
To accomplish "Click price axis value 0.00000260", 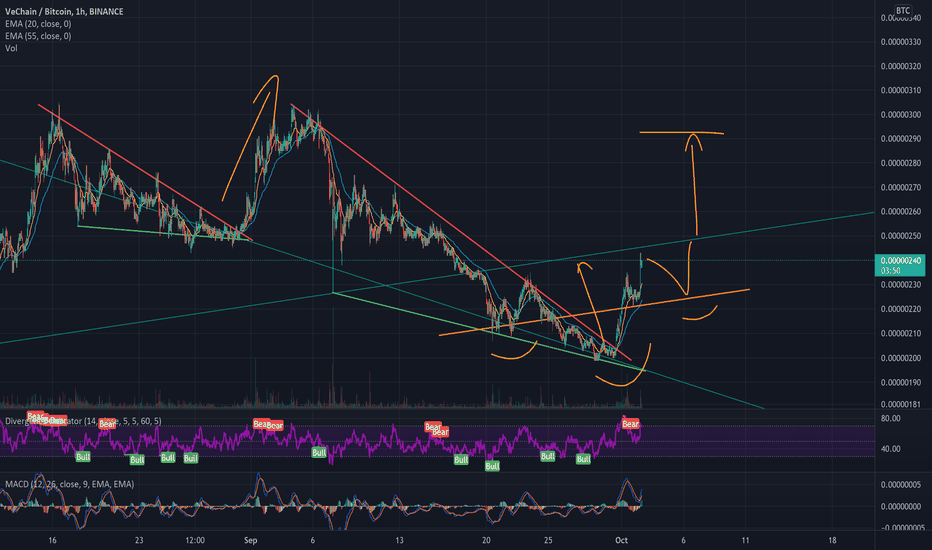I will coord(901,212).
